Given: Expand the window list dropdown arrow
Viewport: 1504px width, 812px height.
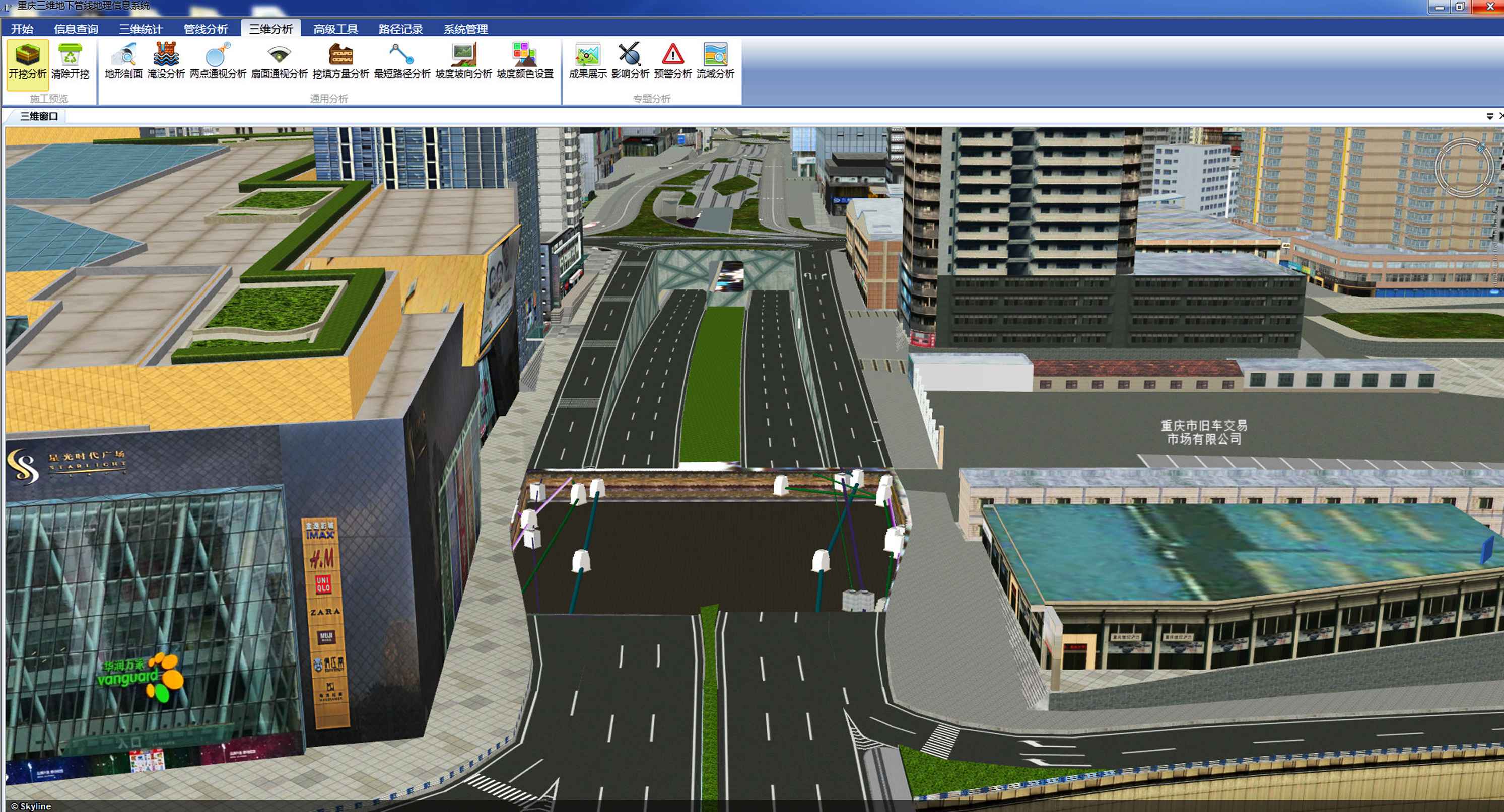Looking at the screenshot, I should (x=1489, y=116).
